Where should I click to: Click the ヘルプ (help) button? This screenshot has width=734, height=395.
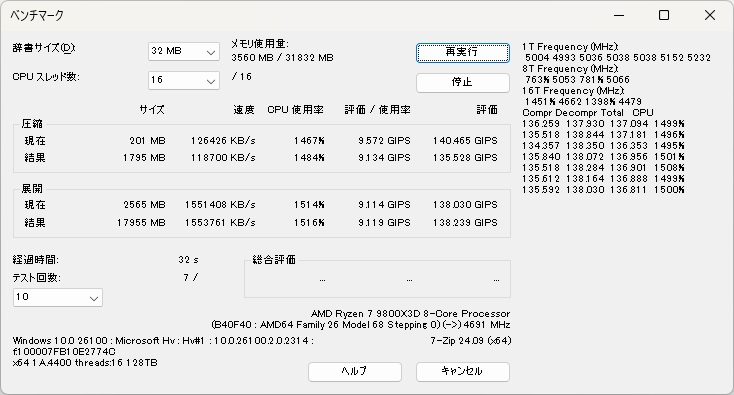click(354, 372)
